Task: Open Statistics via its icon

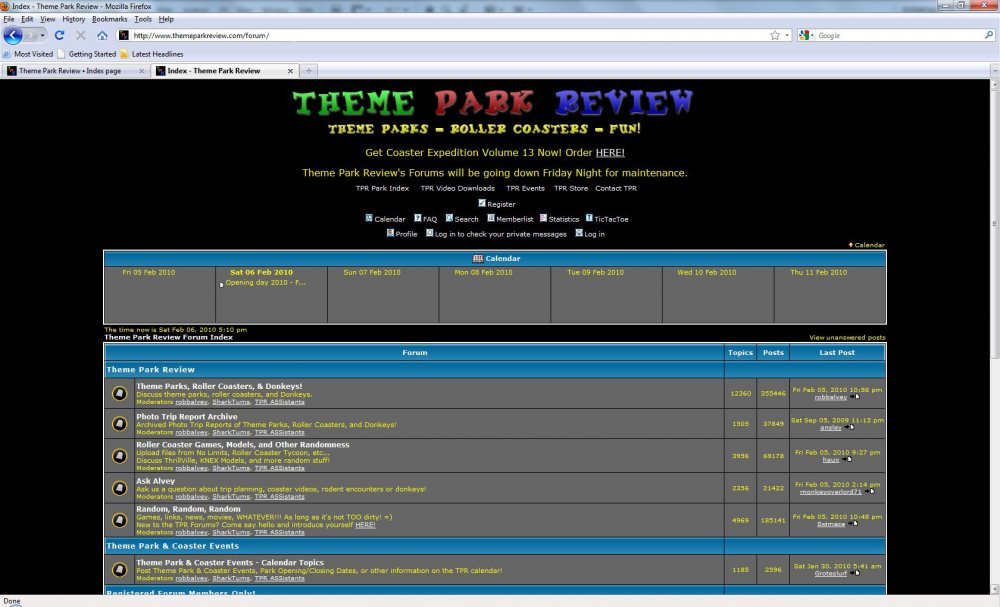Action: point(541,218)
